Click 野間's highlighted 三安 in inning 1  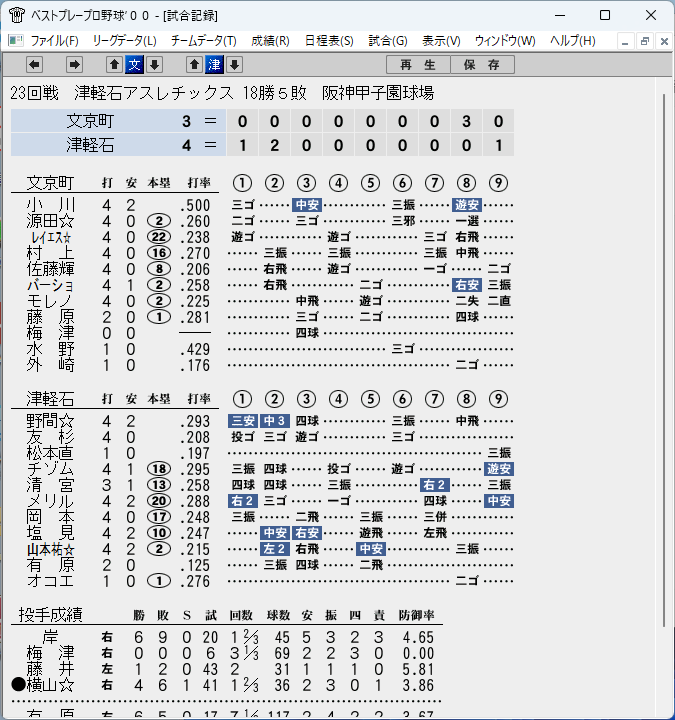(x=243, y=421)
